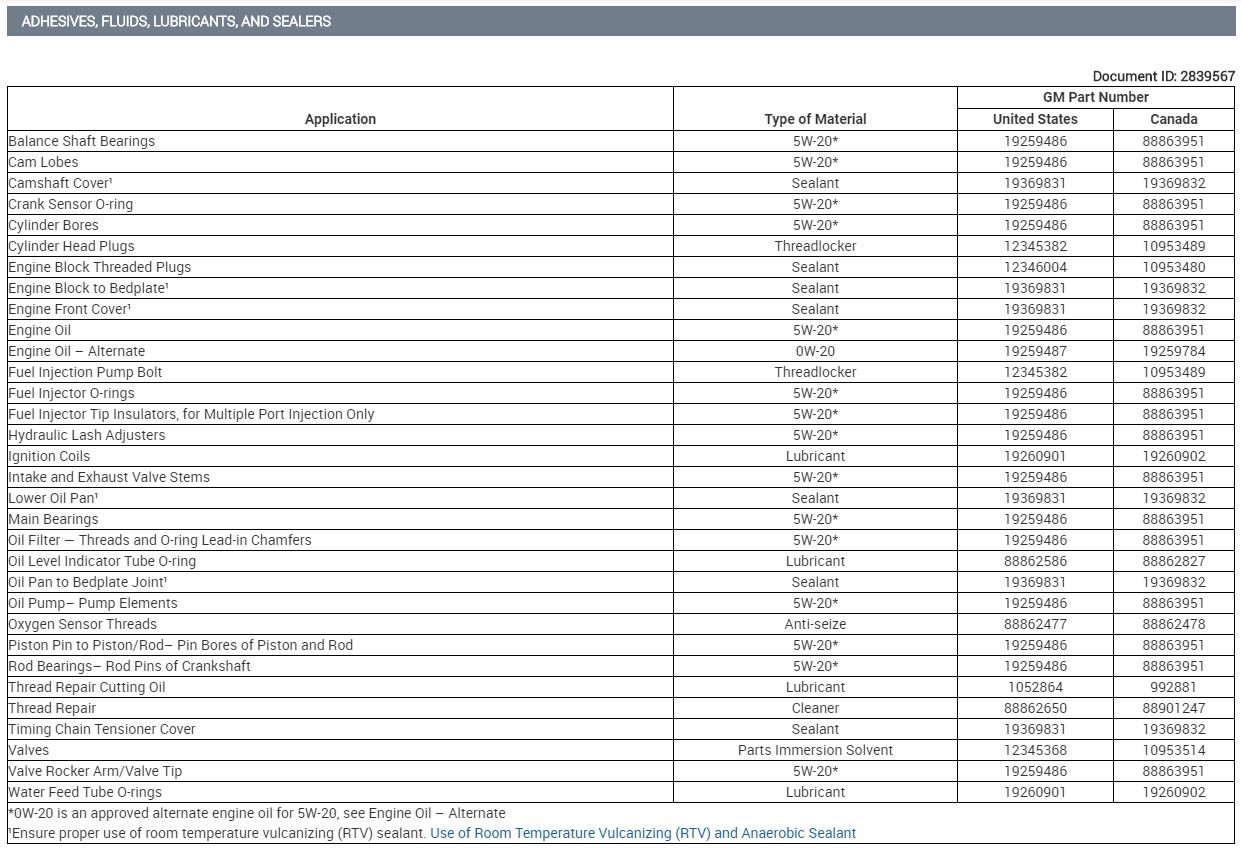Click the Application column header
The image size is (1241, 851).
[340, 119]
